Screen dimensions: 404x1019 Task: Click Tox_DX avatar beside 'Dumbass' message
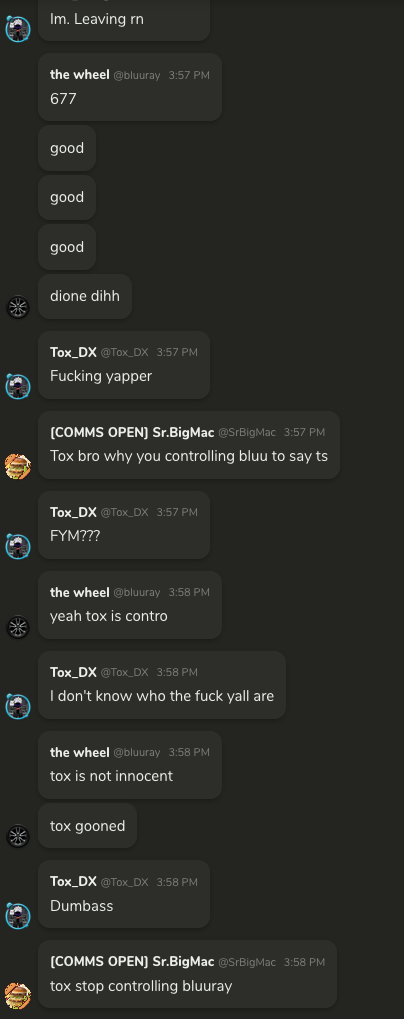click(18, 916)
